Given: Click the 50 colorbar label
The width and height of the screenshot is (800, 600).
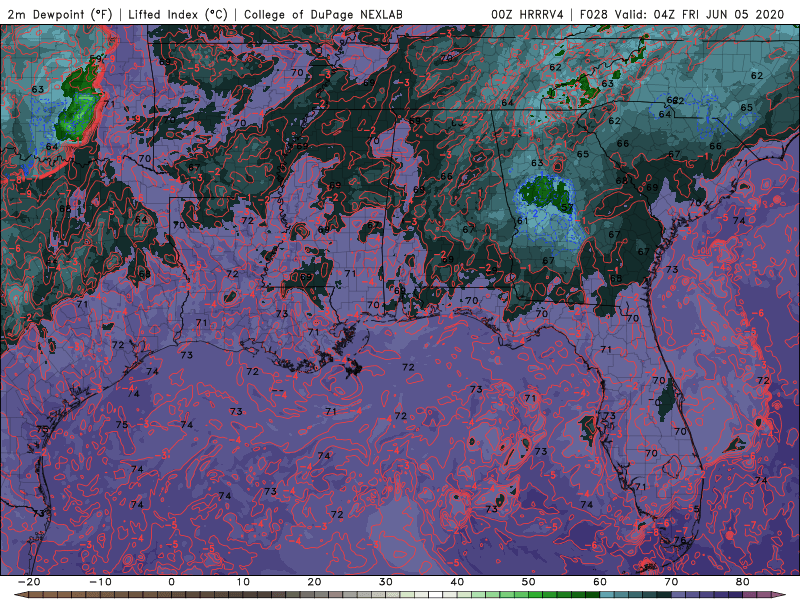Looking at the screenshot, I should [x=529, y=582].
